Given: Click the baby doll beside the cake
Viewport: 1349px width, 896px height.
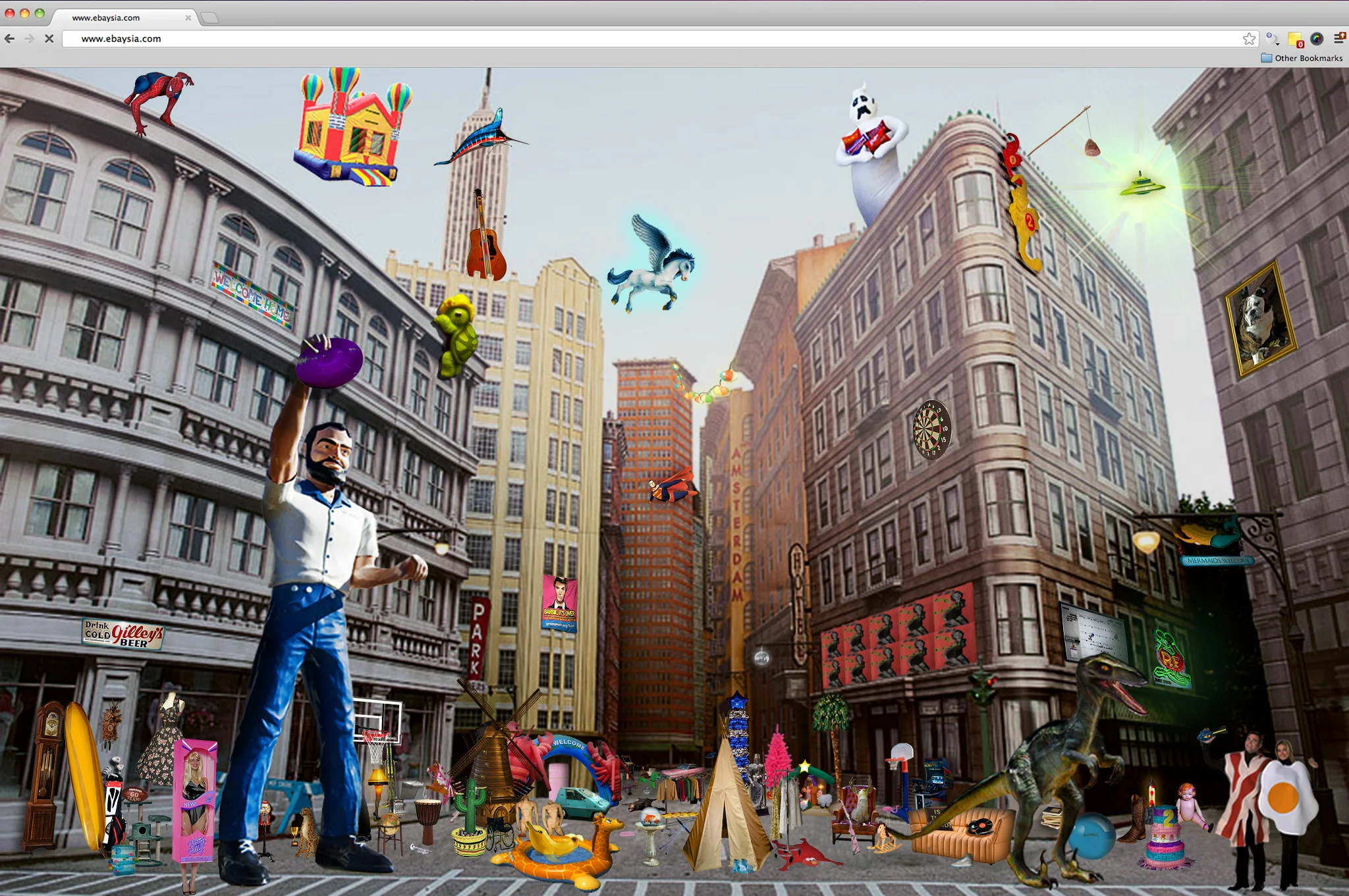Looking at the screenshot, I should click(x=1191, y=806).
